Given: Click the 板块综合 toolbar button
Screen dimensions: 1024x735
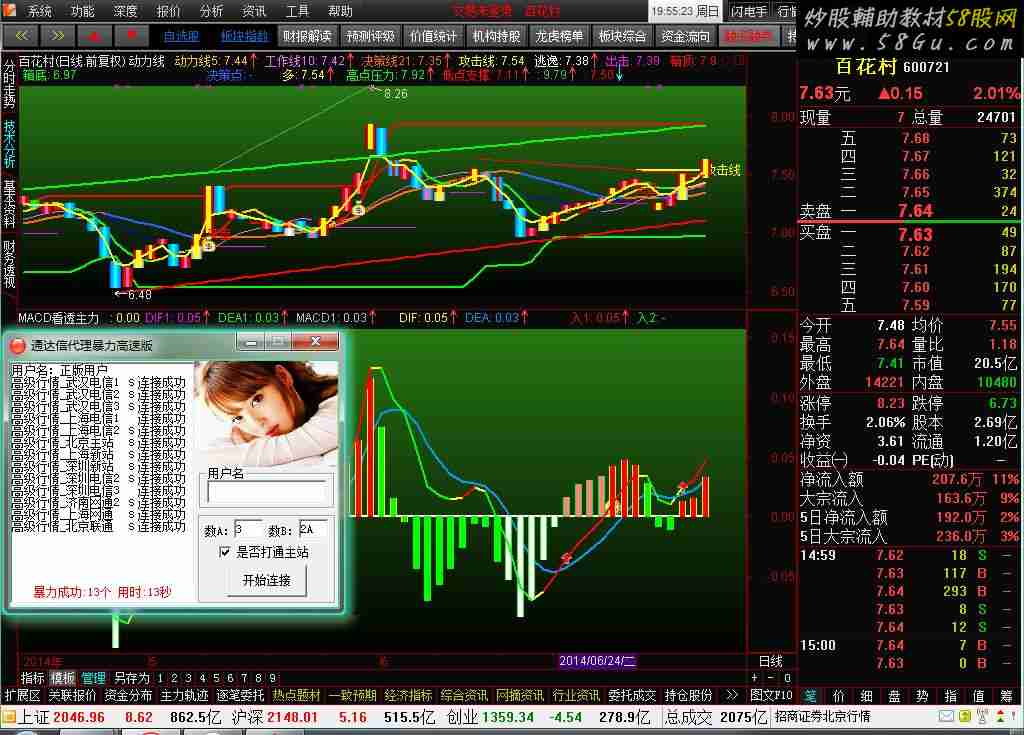Looking at the screenshot, I should tap(622, 37).
